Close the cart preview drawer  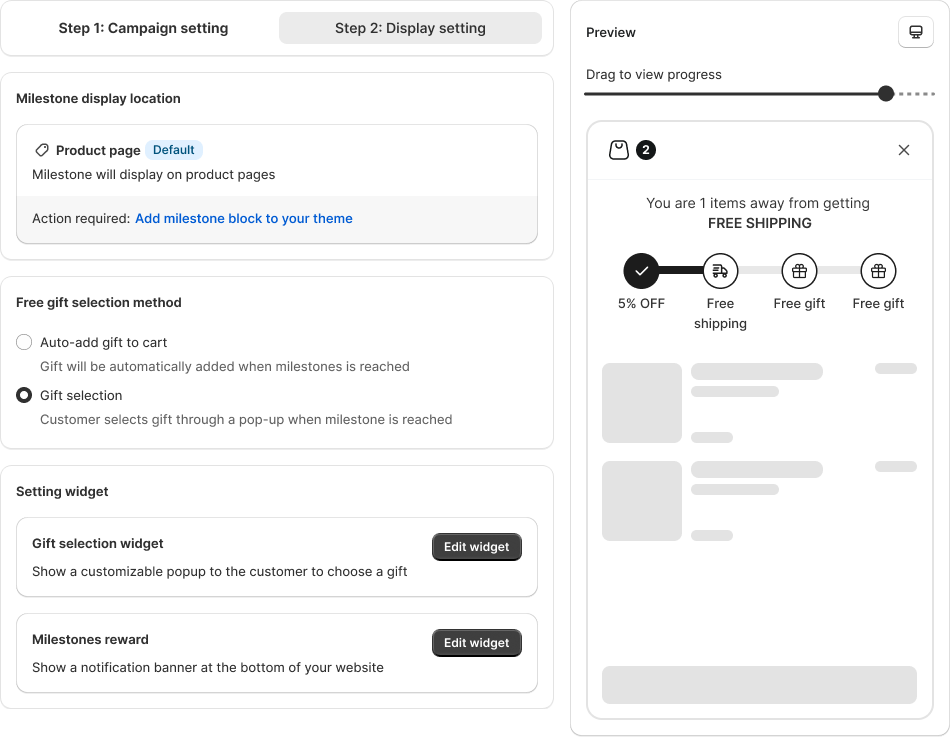tap(904, 150)
